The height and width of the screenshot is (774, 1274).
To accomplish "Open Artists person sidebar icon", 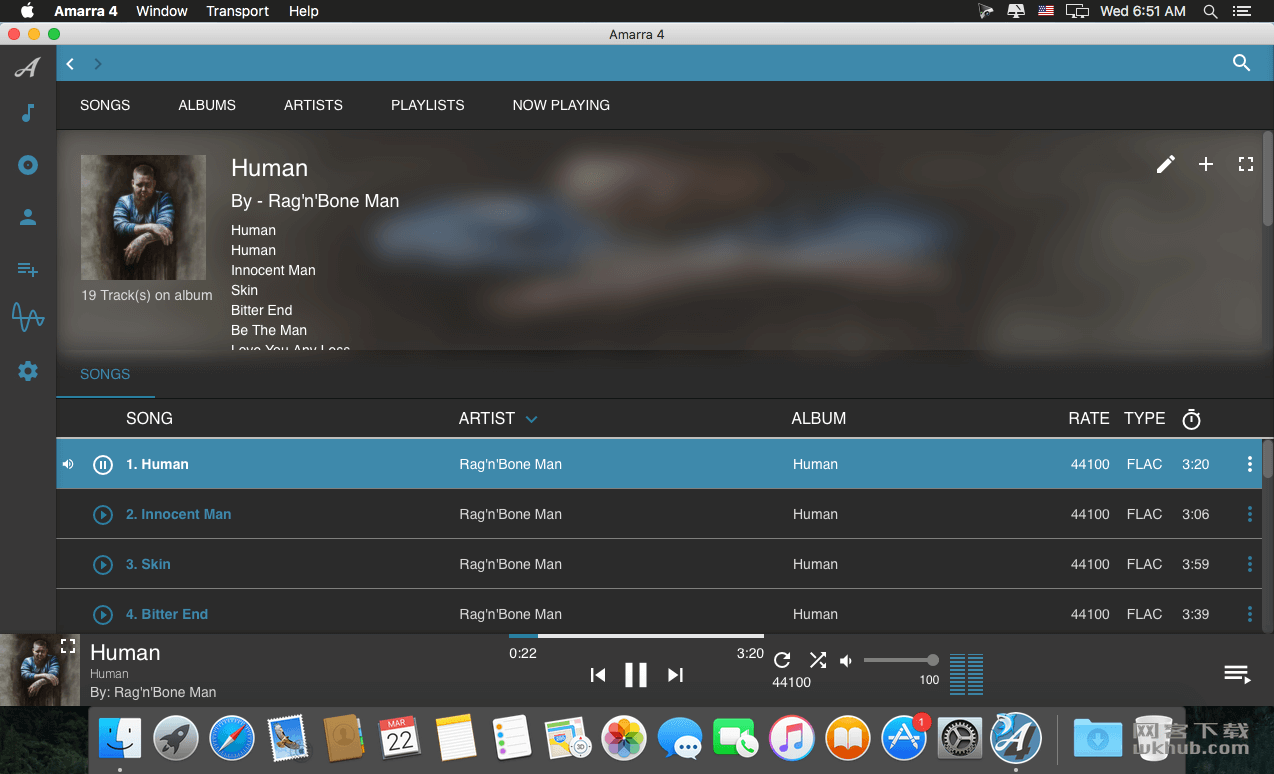I will 28,217.
